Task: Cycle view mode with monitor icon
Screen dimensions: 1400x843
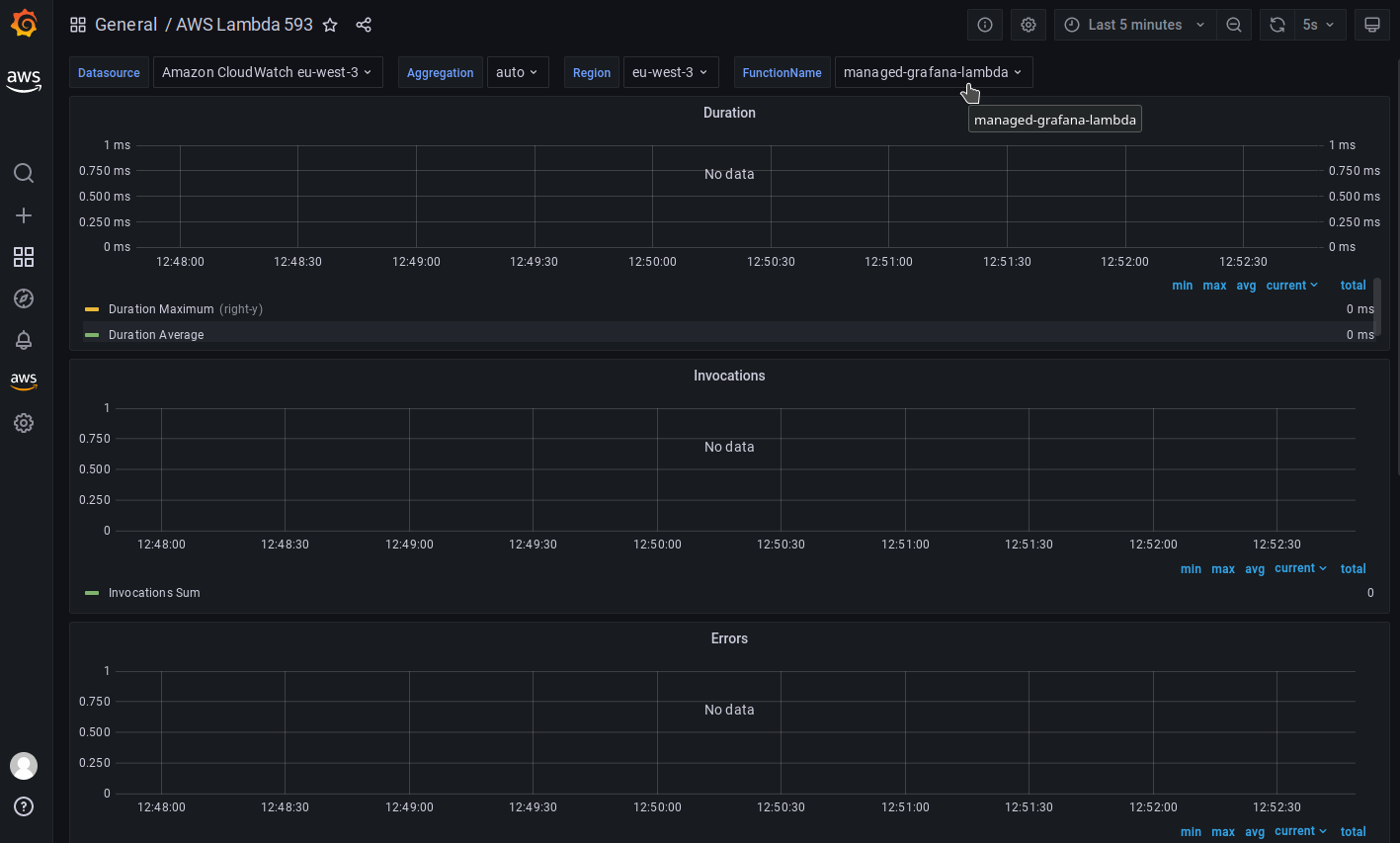Action: point(1372,25)
